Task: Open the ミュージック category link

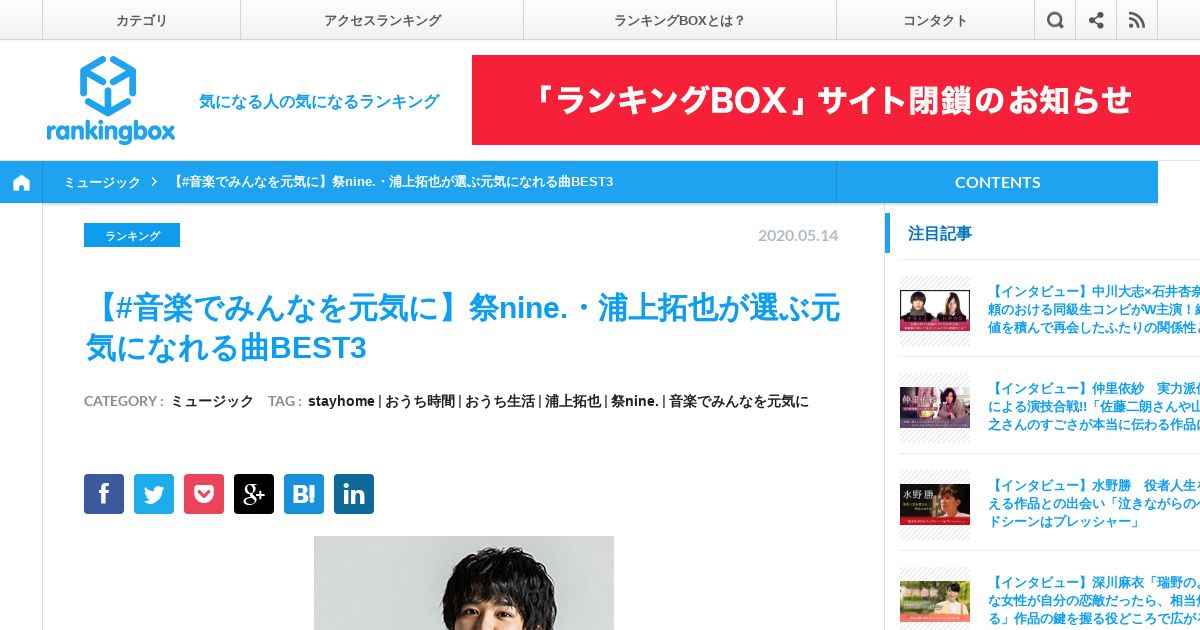Action: click(x=212, y=401)
